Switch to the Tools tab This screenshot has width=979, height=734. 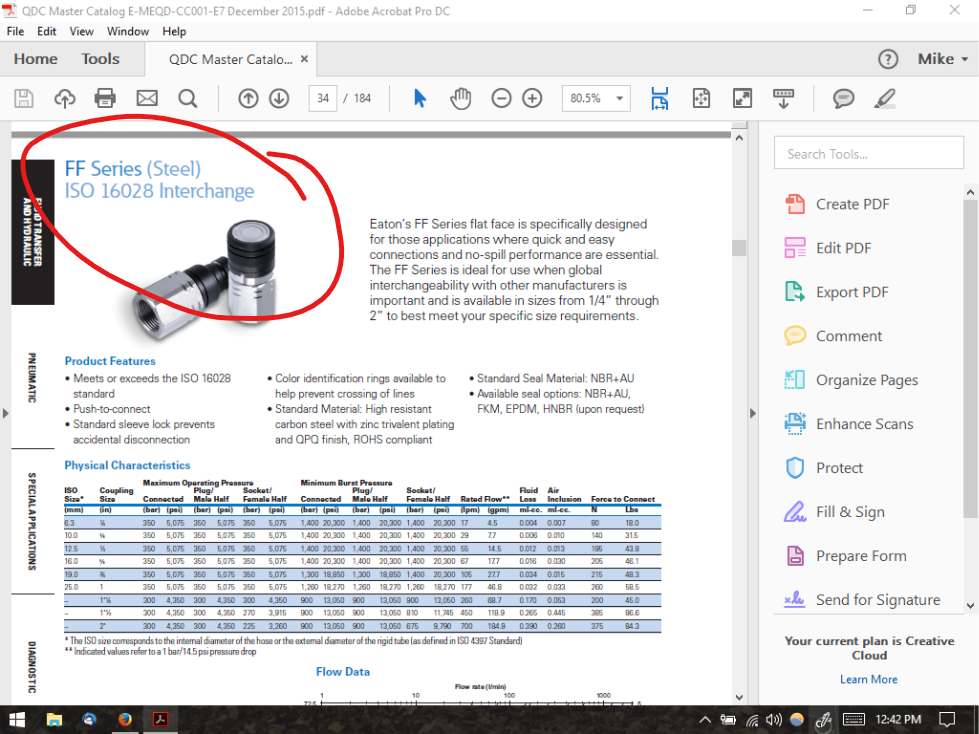pyautogui.click(x=100, y=59)
